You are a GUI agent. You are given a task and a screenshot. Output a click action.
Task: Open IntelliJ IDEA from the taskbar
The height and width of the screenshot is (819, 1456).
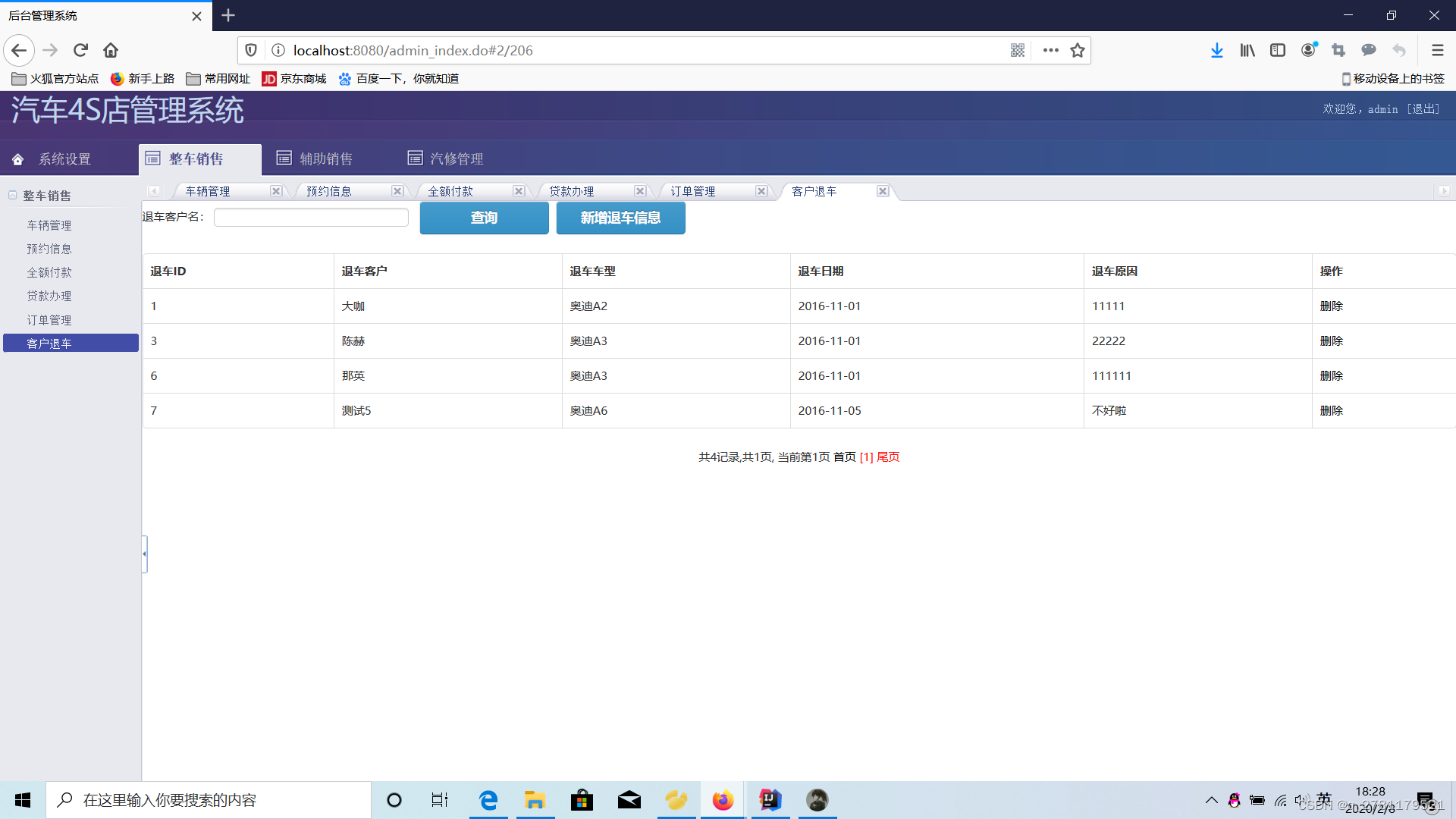pyautogui.click(x=770, y=800)
